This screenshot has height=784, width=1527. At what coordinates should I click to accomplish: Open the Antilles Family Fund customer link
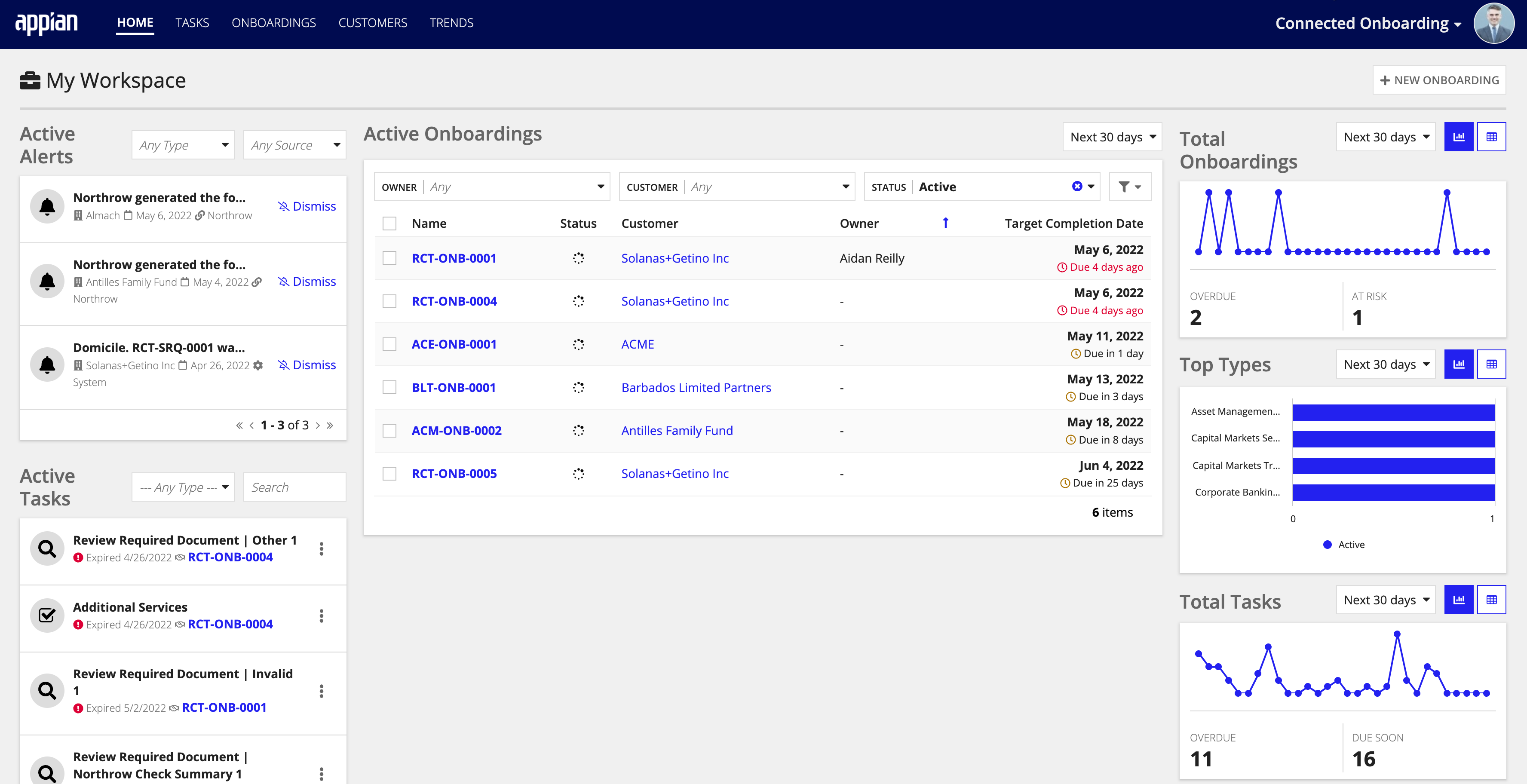point(677,430)
